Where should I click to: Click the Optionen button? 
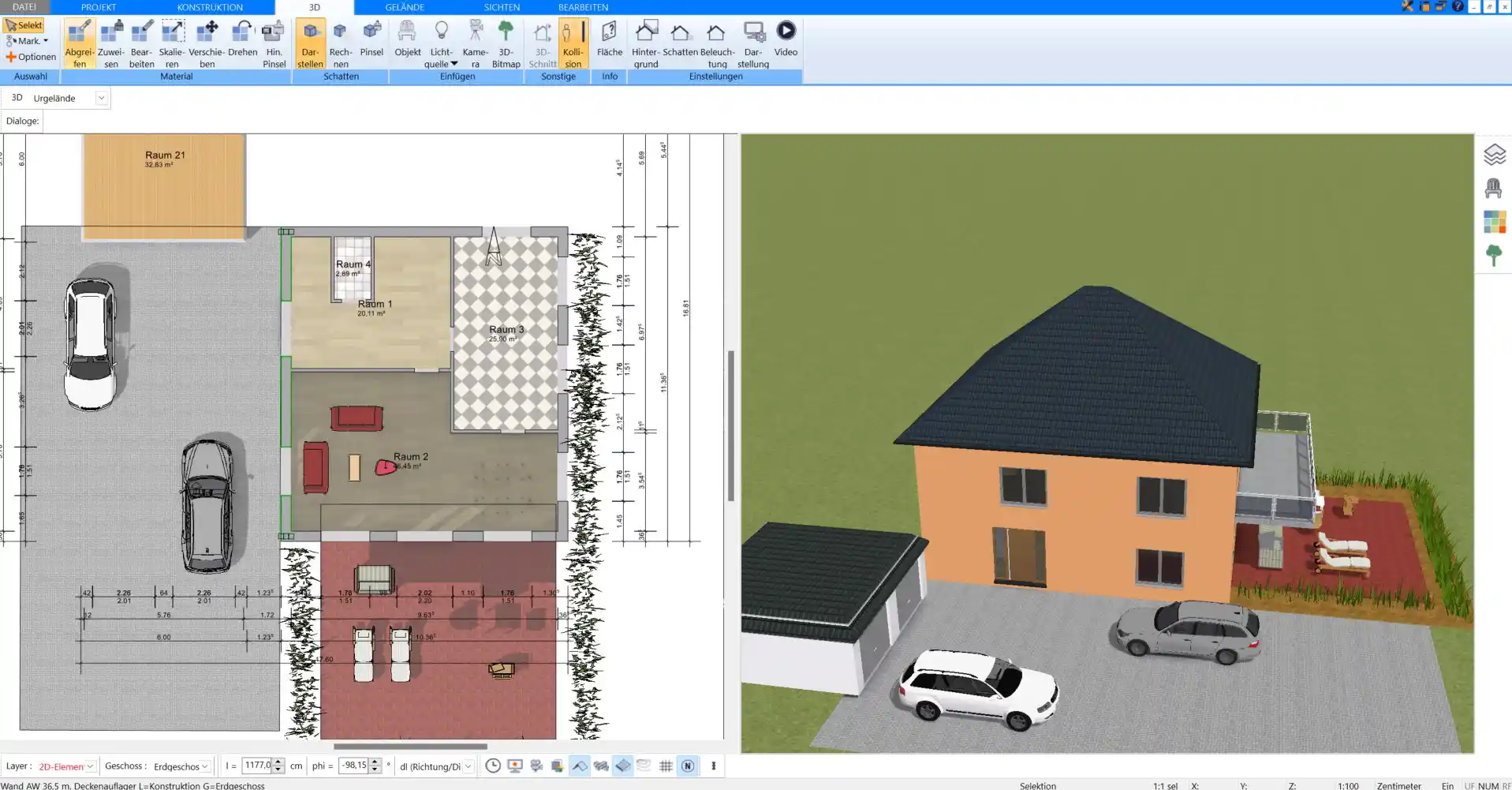click(x=31, y=57)
